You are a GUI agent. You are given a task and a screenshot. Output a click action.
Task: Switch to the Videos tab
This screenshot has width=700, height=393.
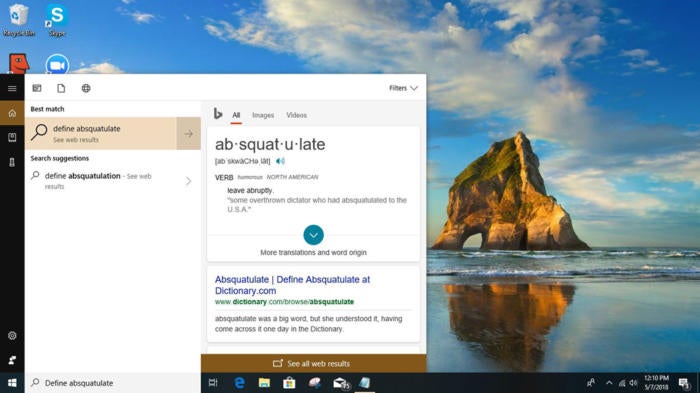pos(296,115)
